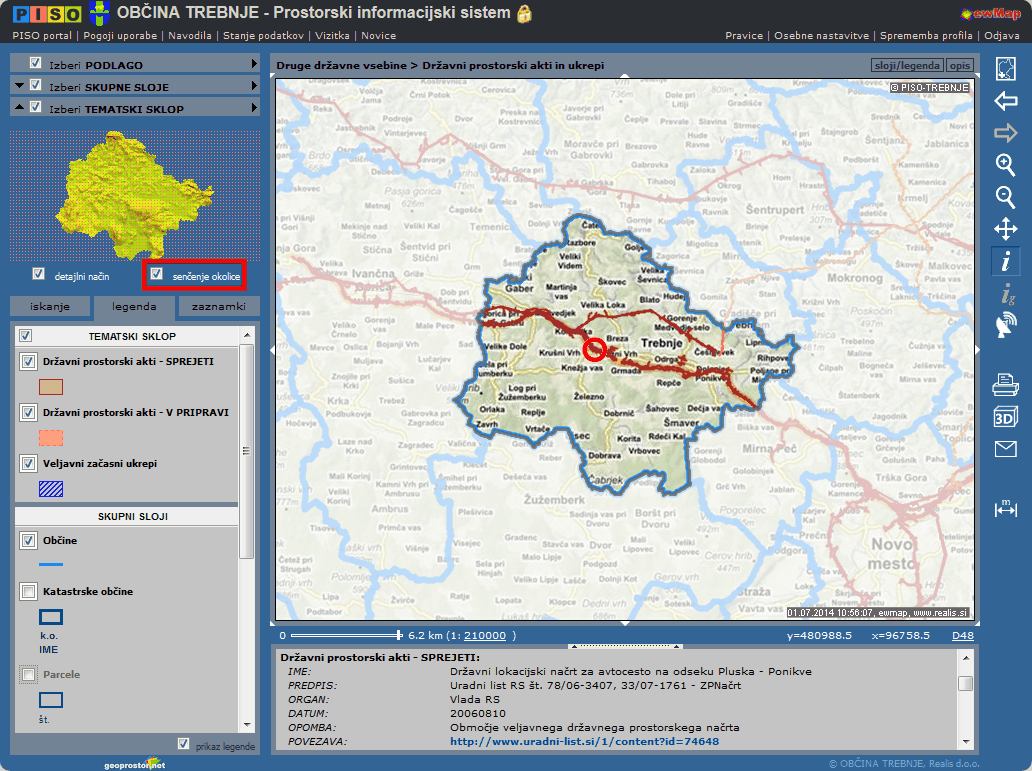Toggle the 'senčenje okolice' checkbox

pyautogui.click(x=156, y=274)
